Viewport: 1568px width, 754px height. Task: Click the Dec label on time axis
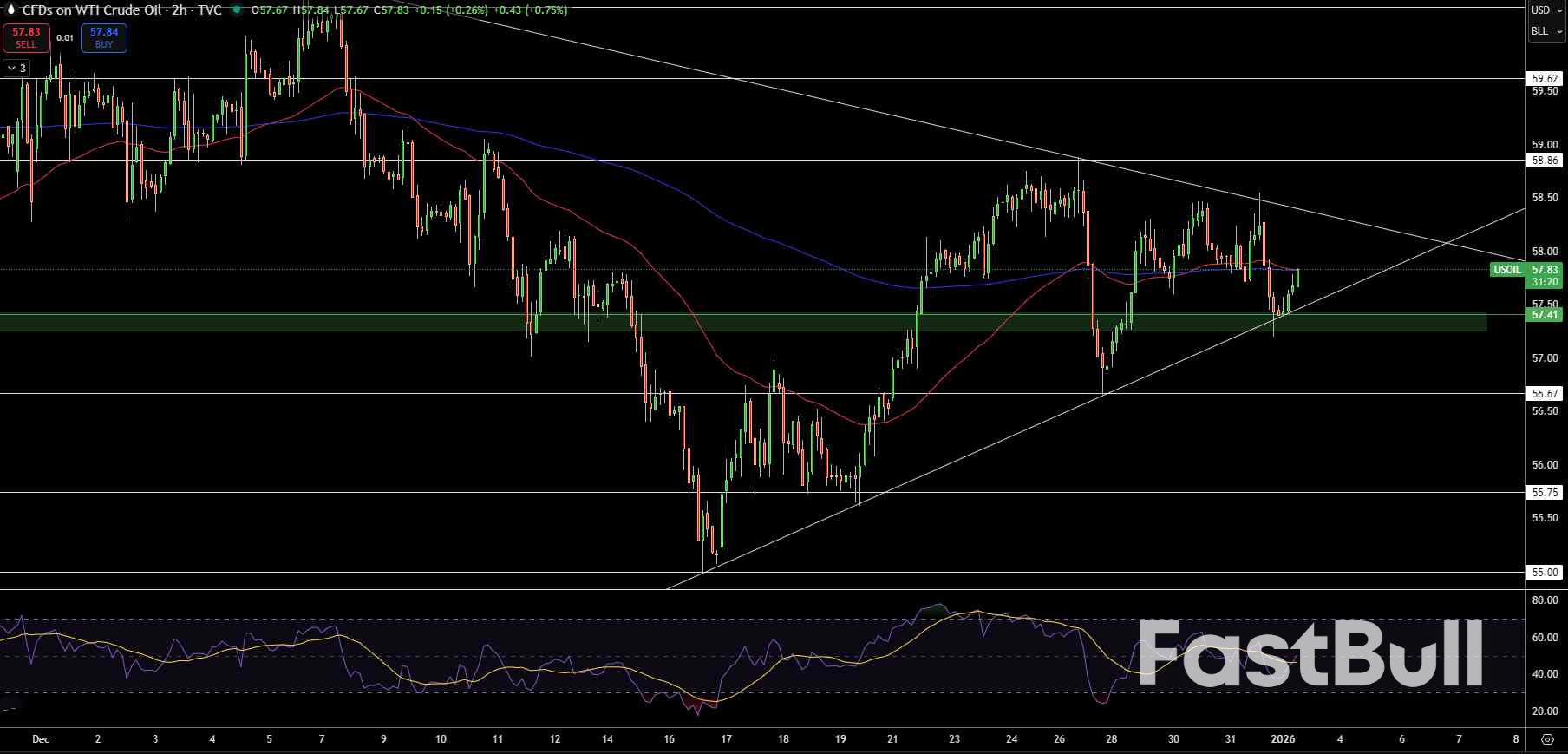[x=41, y=739]
